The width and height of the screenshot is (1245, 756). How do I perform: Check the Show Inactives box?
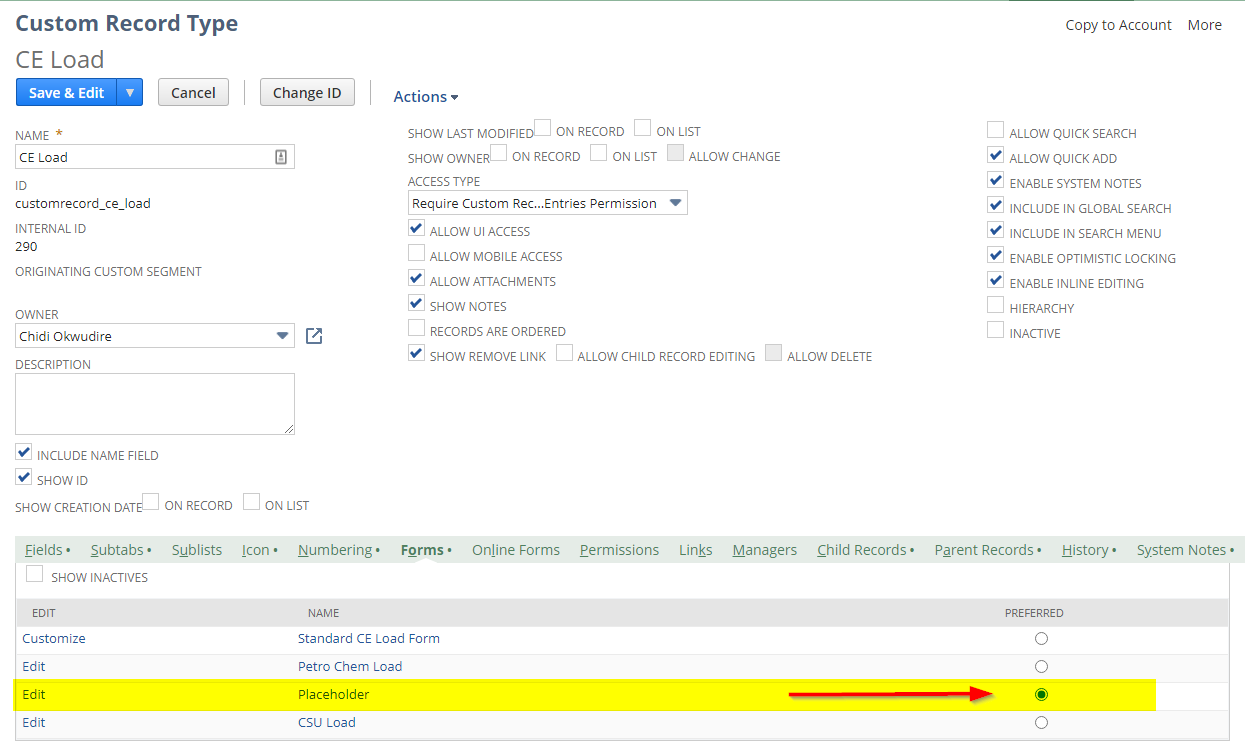point(34,574)
